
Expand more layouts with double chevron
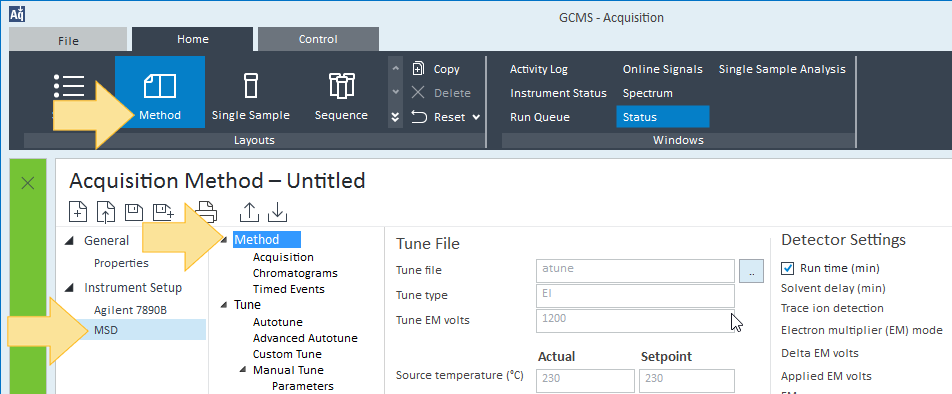[x=395, y=117]
